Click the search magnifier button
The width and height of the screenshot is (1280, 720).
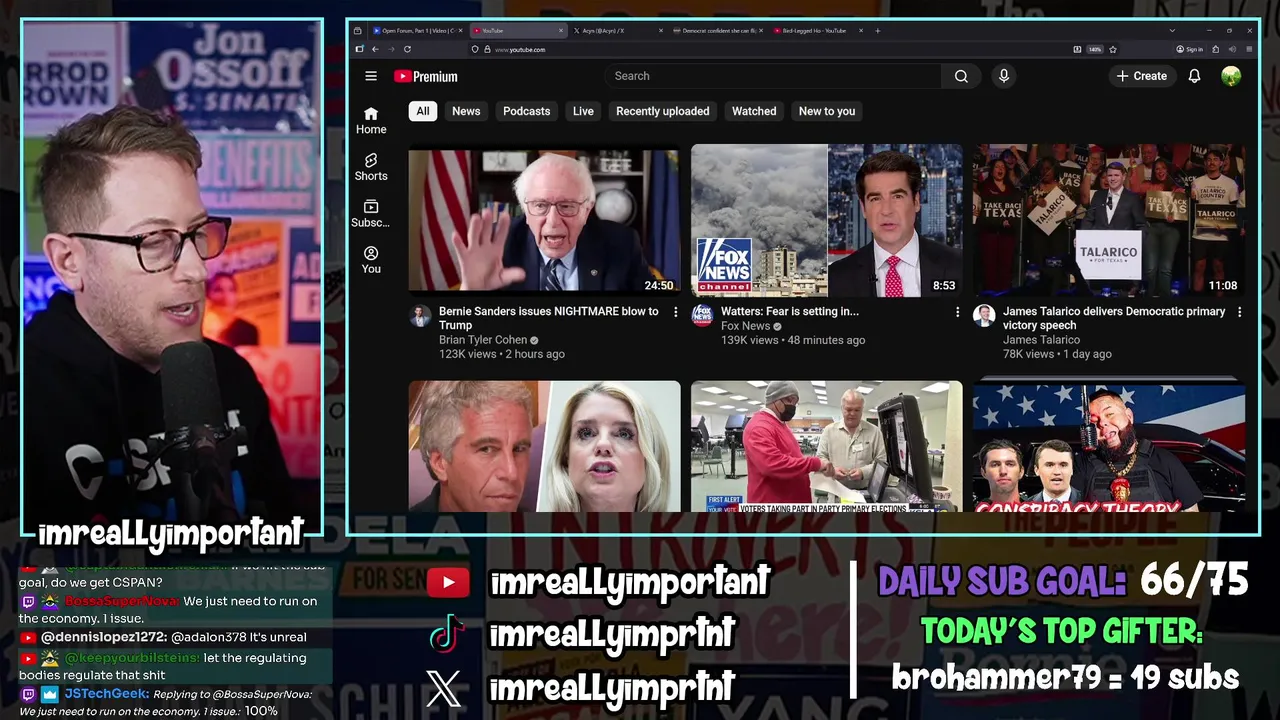[961, 76]
